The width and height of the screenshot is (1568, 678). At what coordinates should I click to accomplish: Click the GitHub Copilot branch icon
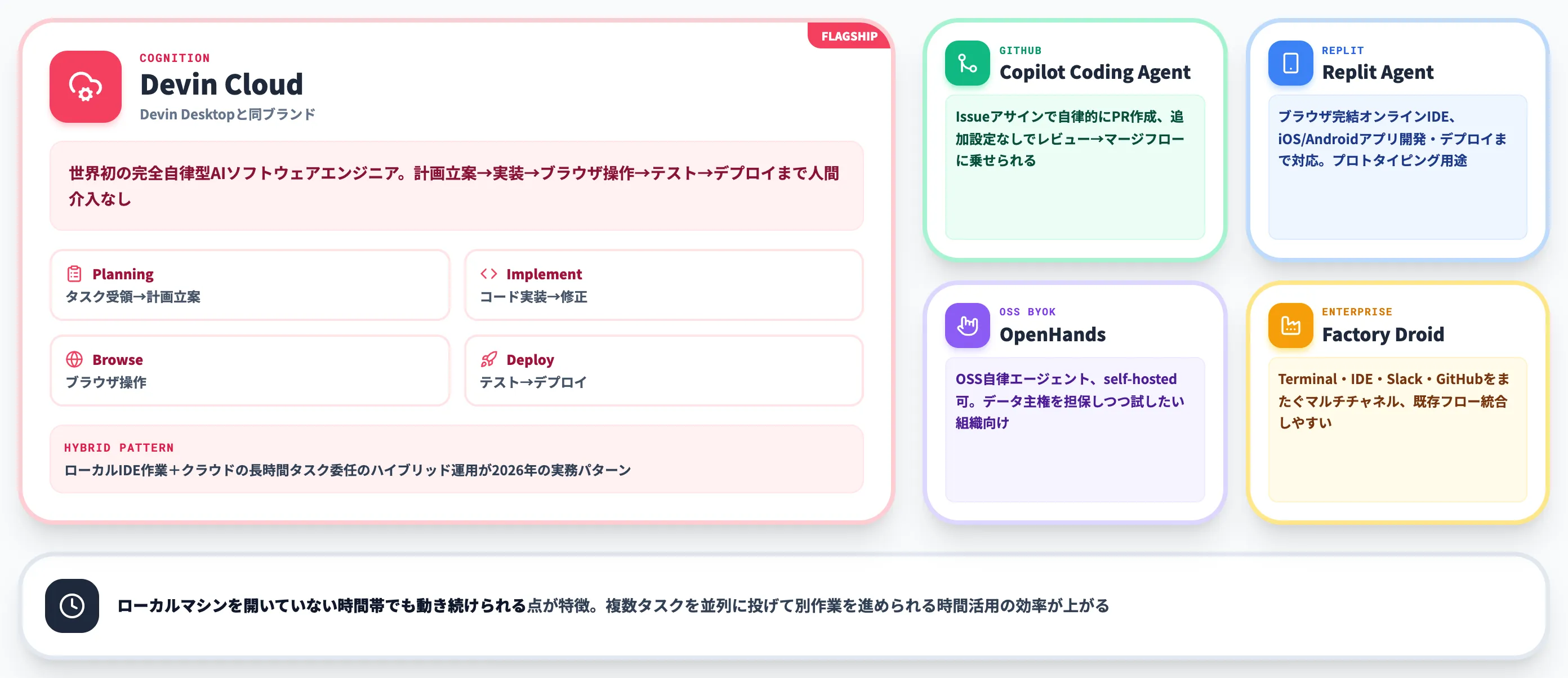tap(967, 63)
